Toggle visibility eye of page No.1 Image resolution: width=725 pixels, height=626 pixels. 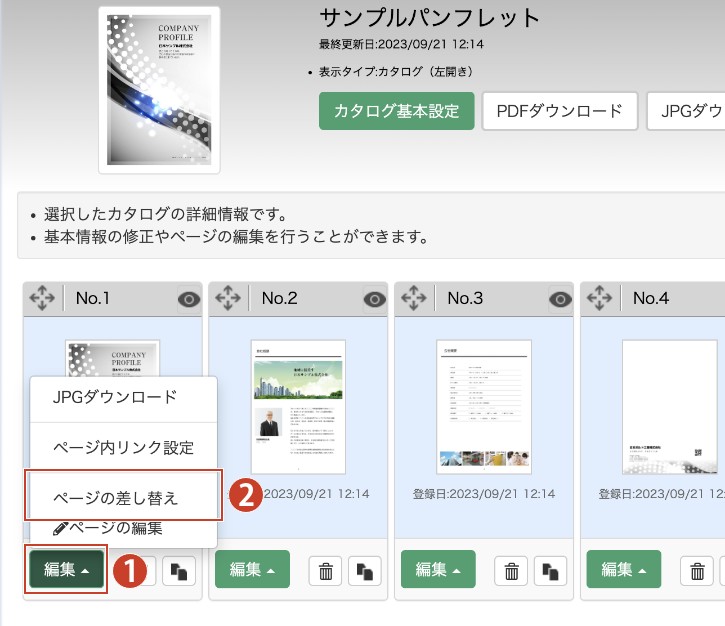pos(188,298)
